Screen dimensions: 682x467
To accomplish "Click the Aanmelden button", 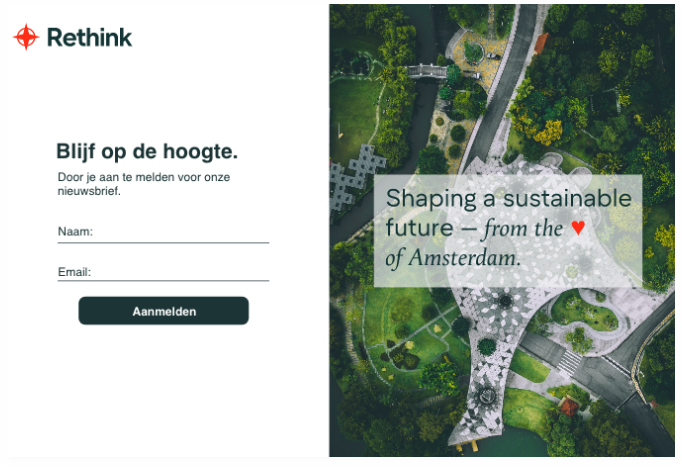I will [164, 311].
